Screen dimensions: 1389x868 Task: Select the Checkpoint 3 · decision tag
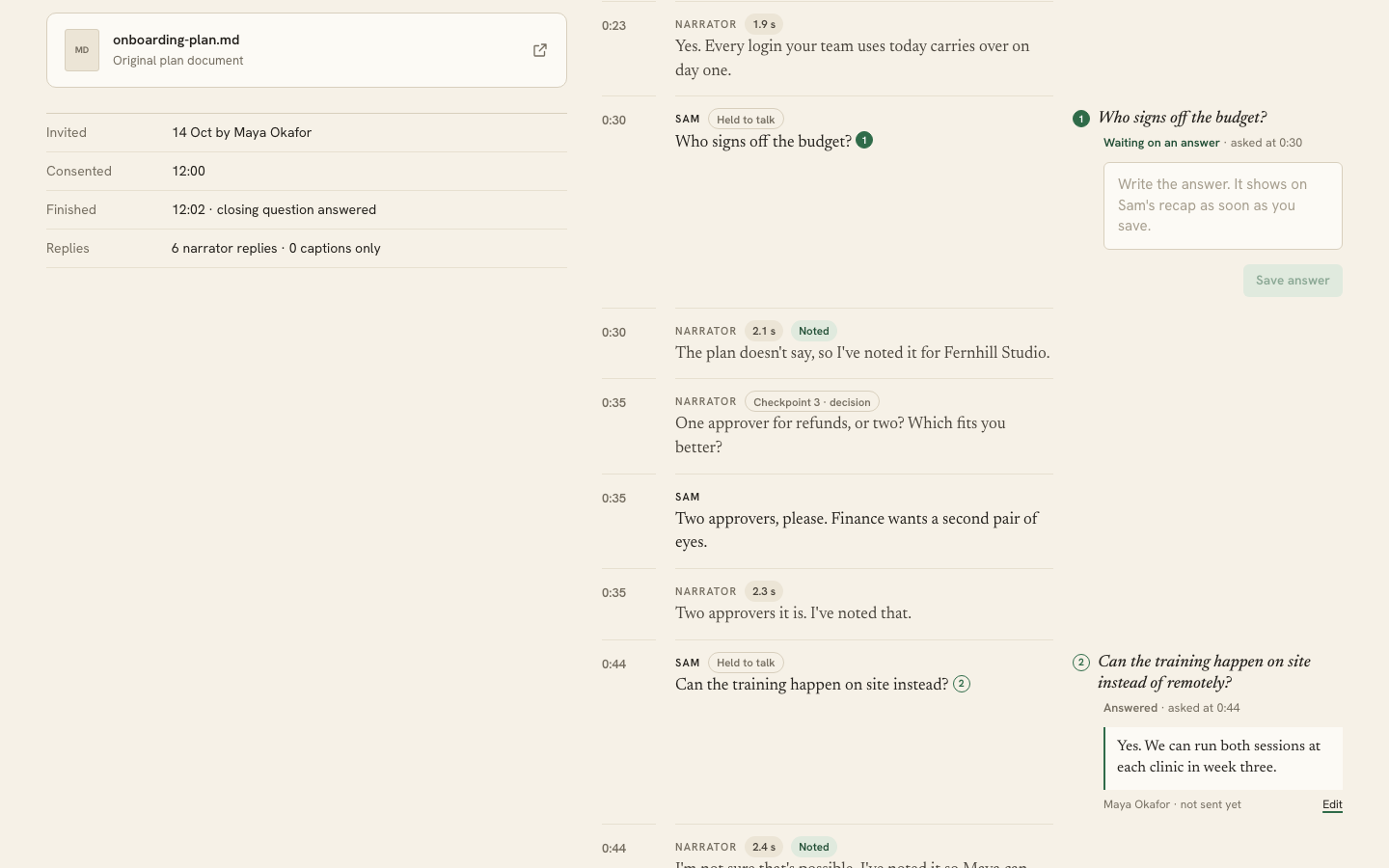click(x=812, y=402)
